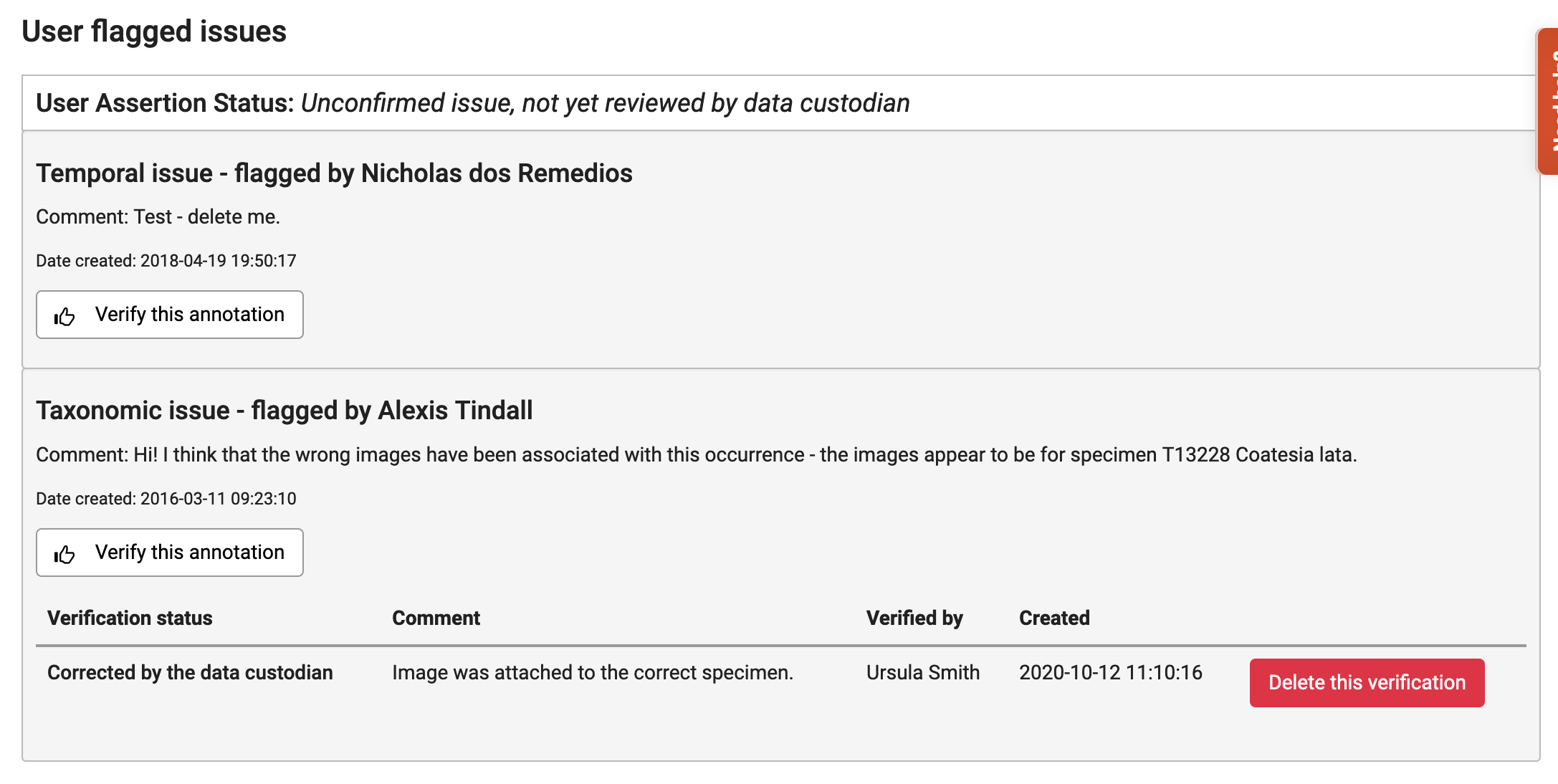Select the date created on the Temporal issue

[166, 260]
